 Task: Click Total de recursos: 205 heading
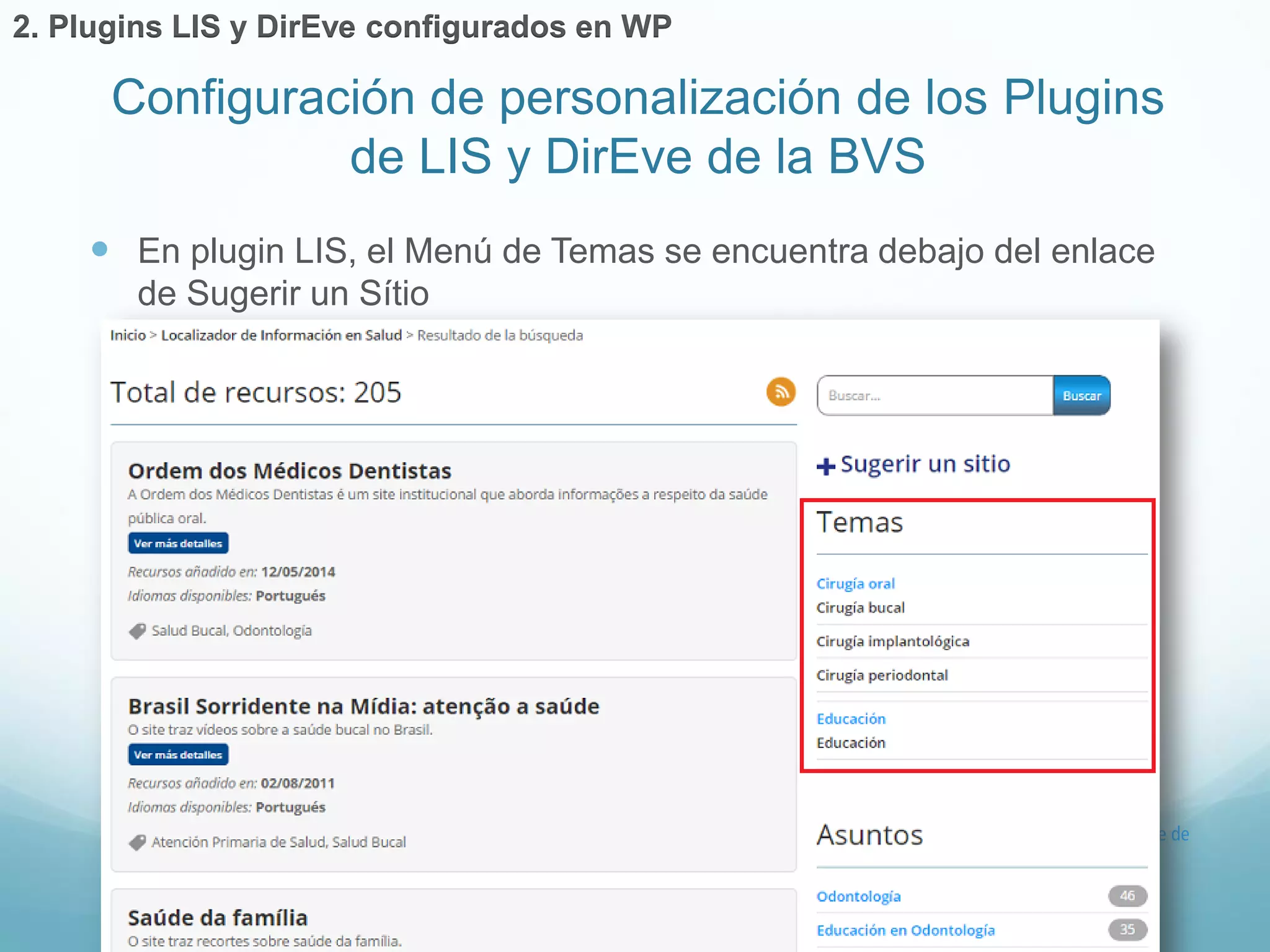(x=256, y=392)
